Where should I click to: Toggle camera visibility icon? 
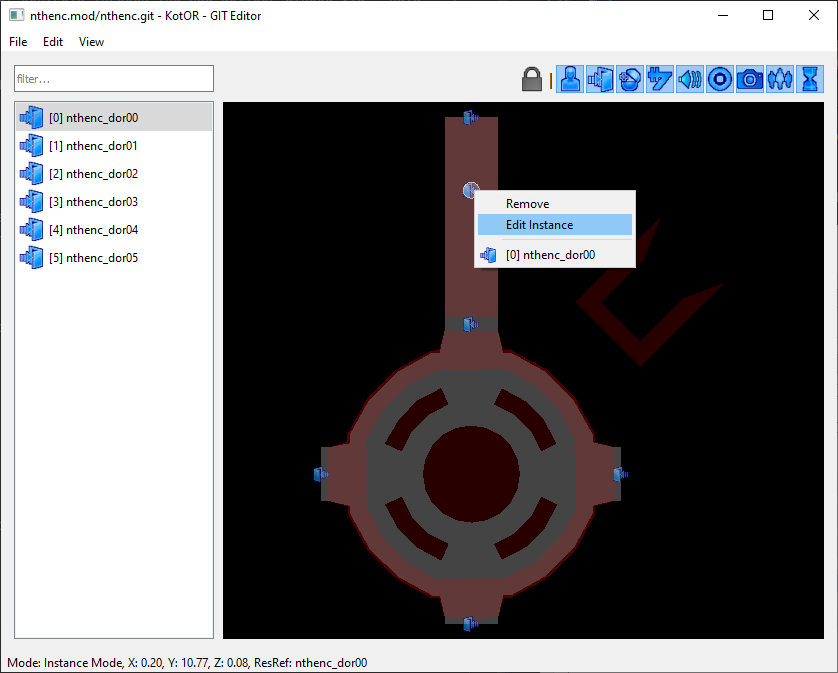click(750, 79)
